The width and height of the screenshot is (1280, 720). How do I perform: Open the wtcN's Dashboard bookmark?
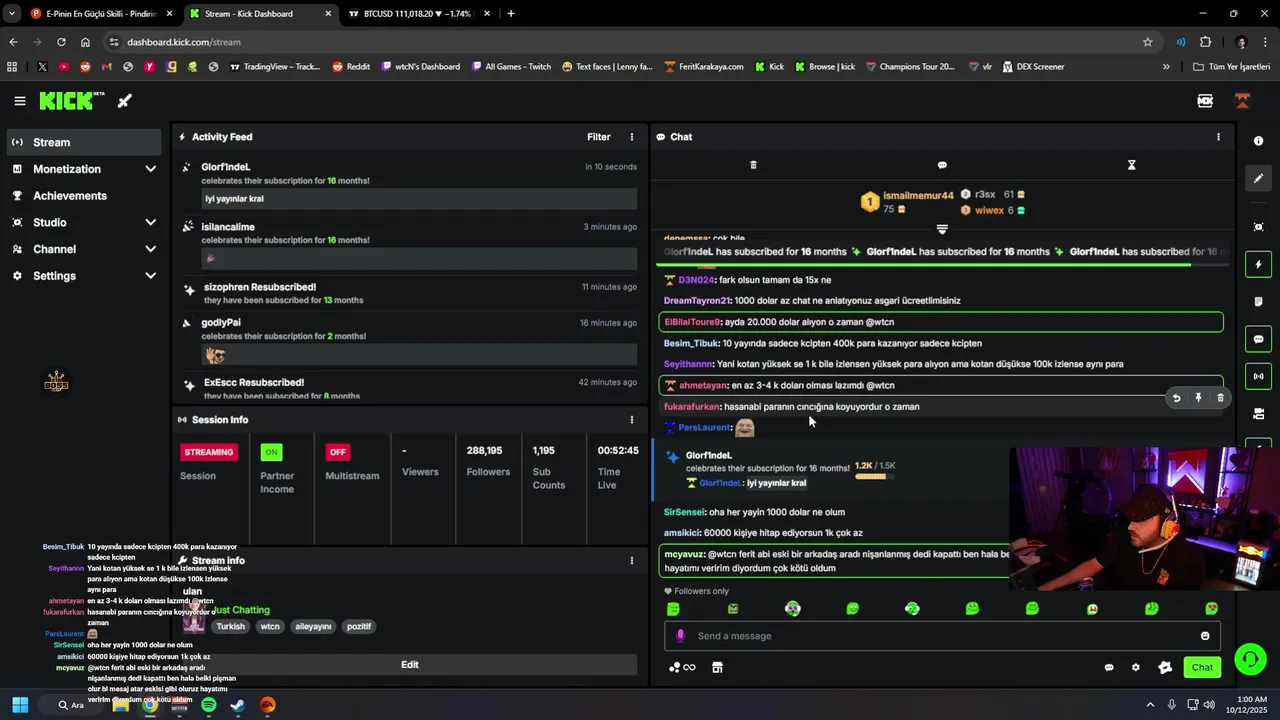tap(421, 67)
